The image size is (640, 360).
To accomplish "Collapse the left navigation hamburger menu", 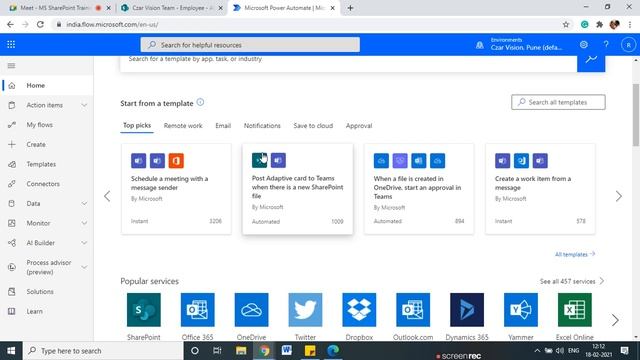I will tap(11, 66).
